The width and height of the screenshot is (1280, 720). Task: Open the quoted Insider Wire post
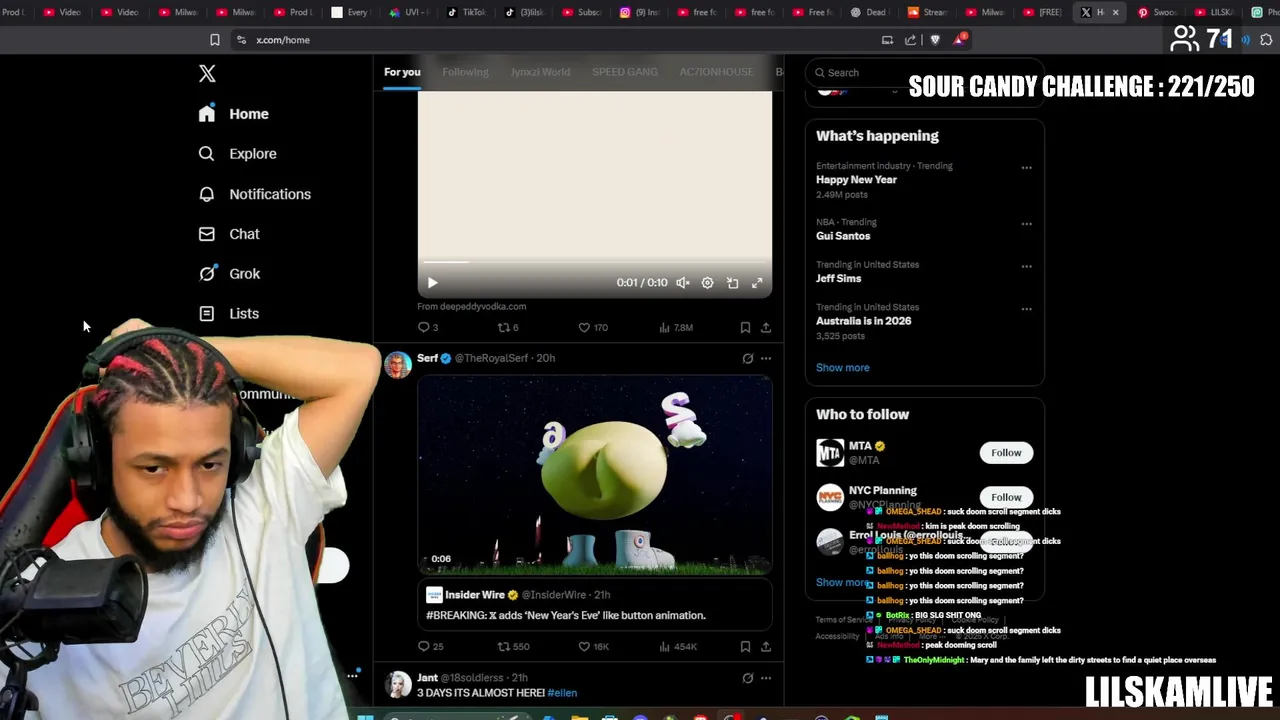pyautogui.click(x=594, y=604)
